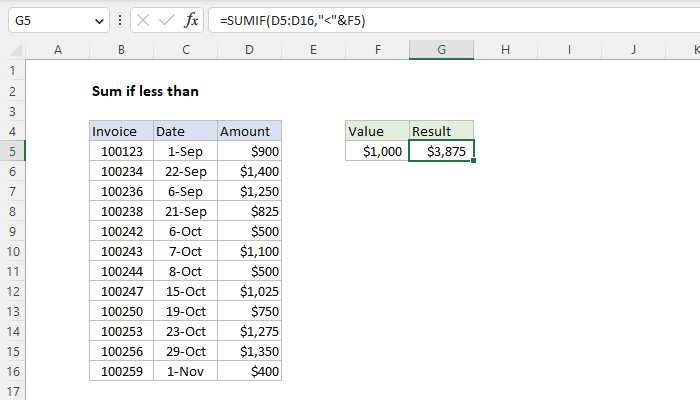
Task: Select the Value cell containing $1,000
Action: (377, 151)
